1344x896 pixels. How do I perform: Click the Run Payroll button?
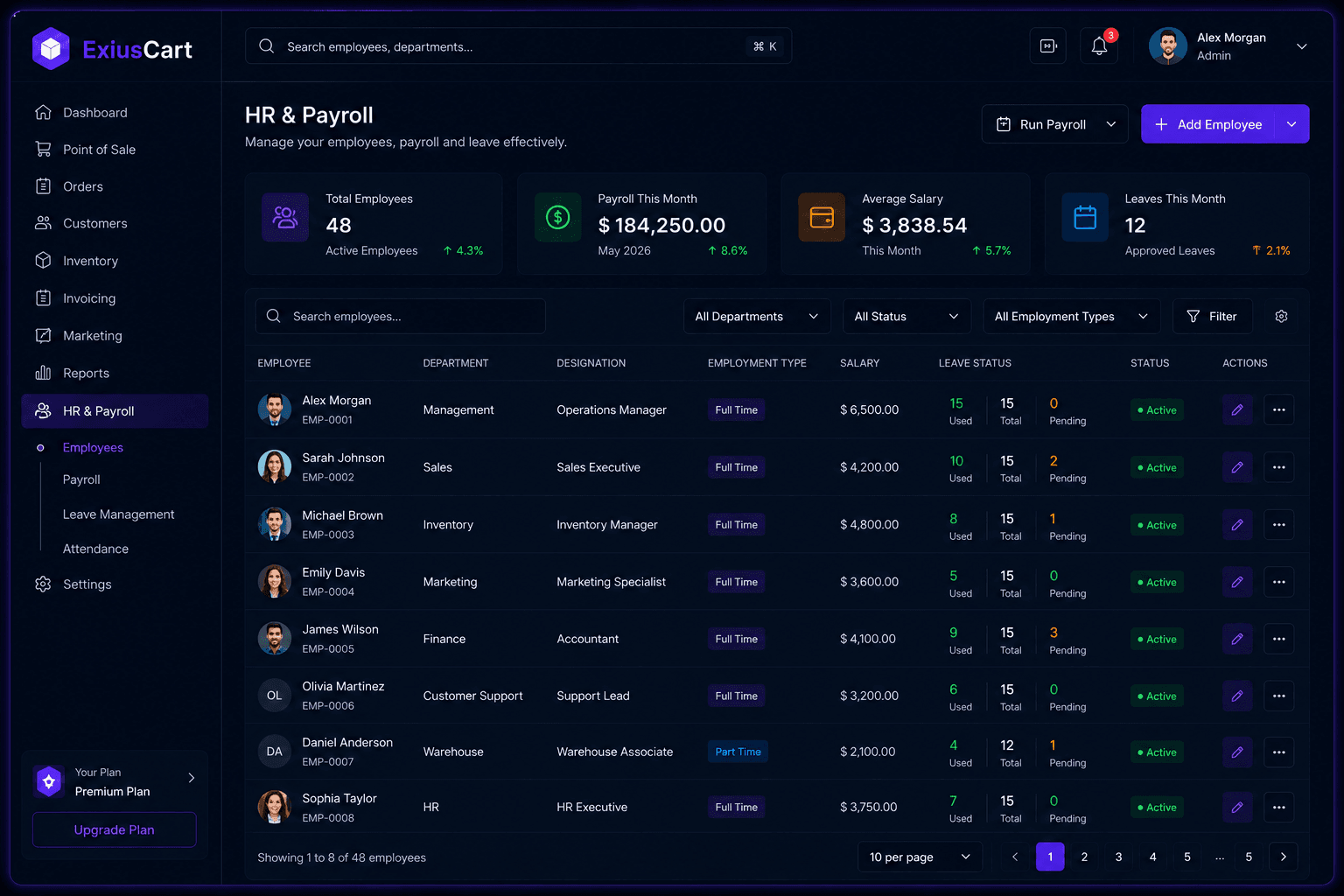point(1055,124)
